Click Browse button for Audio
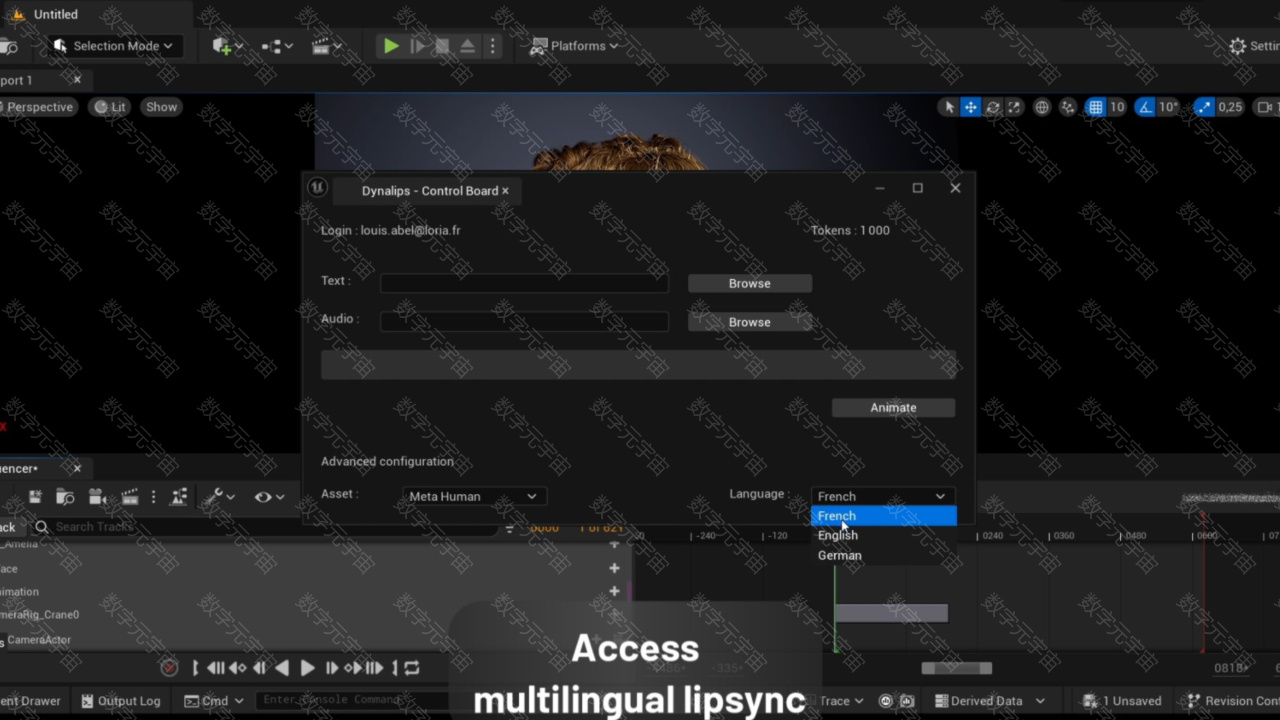Image resolution: width=1280 pixels, height=720 pixels. coord(750,322)
